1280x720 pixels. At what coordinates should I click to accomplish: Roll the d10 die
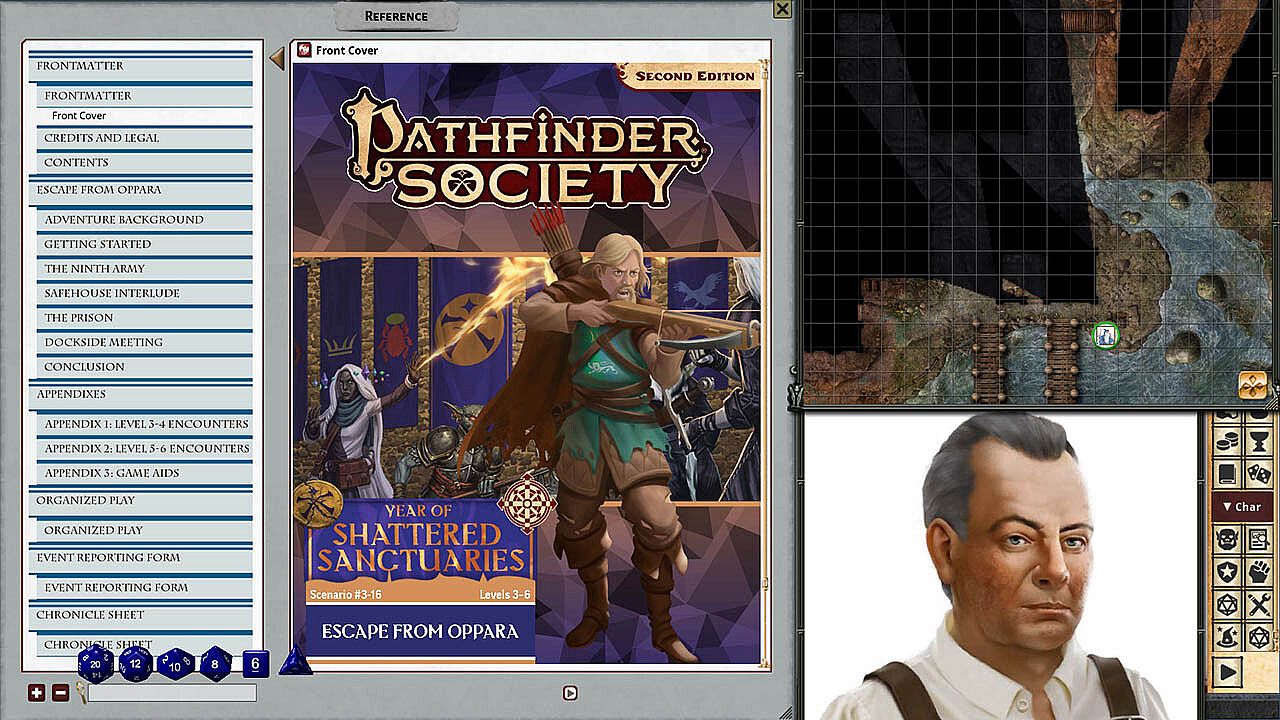pos(176,664)
